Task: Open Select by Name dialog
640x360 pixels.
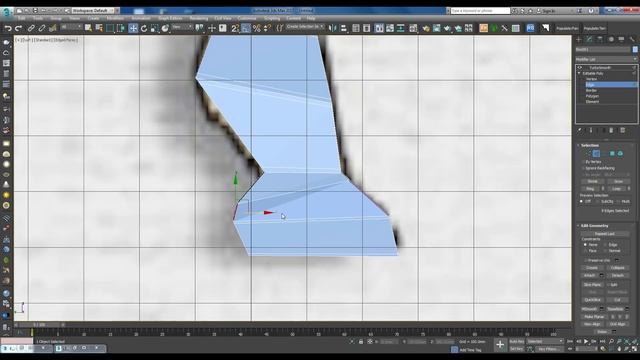Action: pyautogui.click(x=99, y=28)
